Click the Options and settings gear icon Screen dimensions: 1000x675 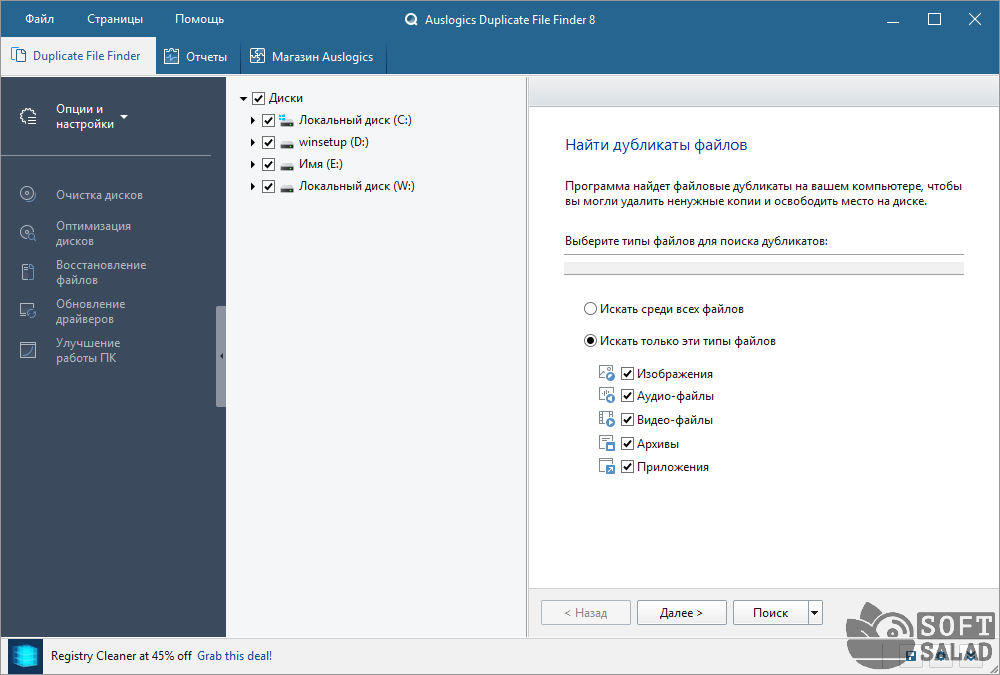click(28, 117)
